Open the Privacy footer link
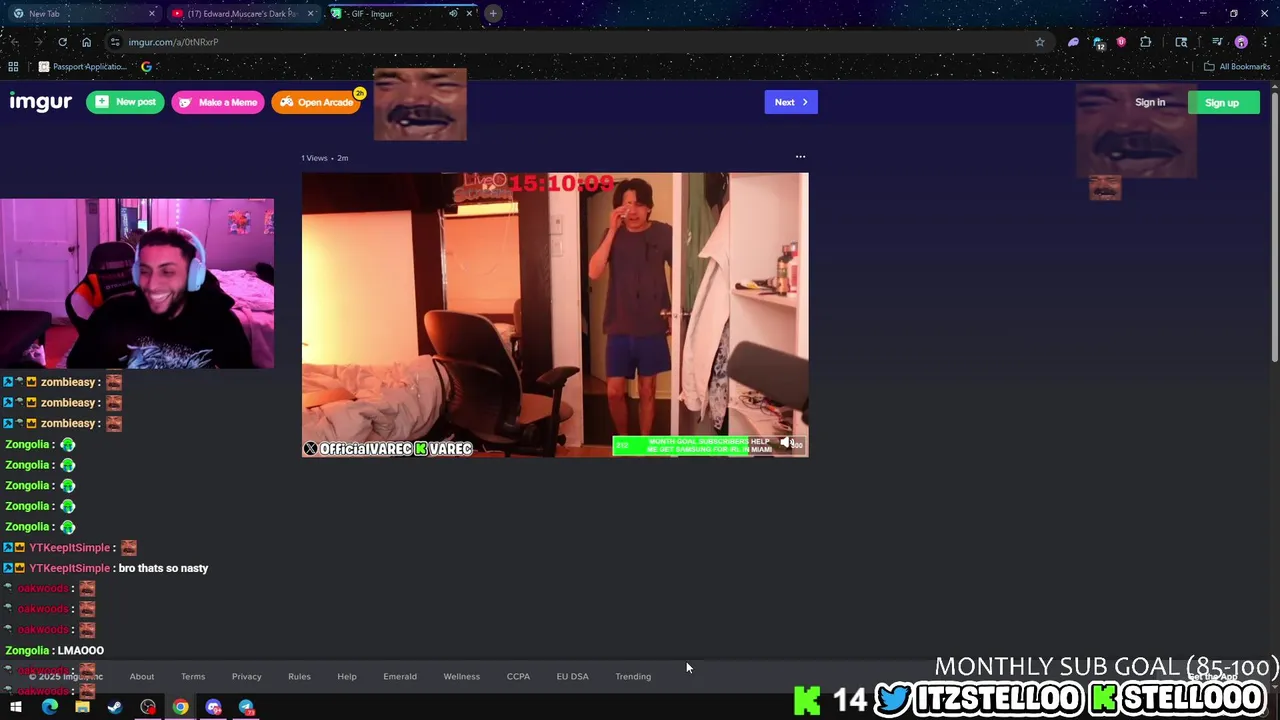The image size is (1280, 720). click(246, 676)
